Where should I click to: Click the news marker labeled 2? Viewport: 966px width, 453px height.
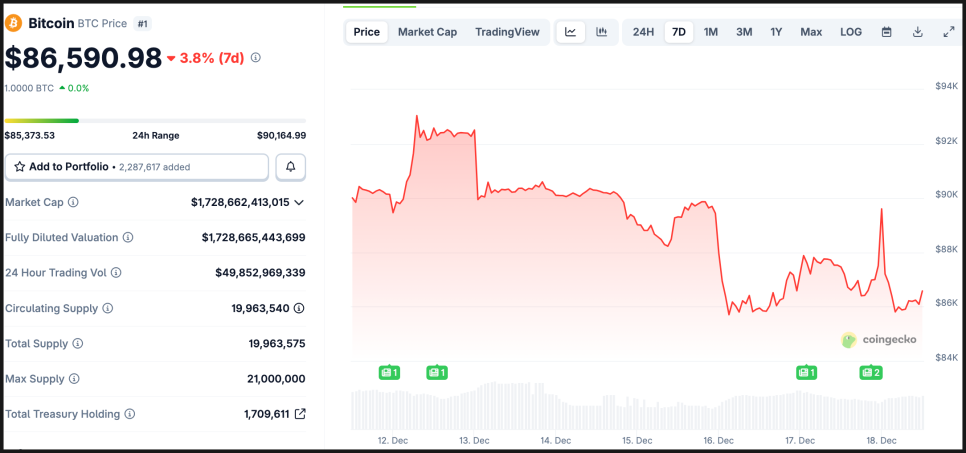click(870, 373)
